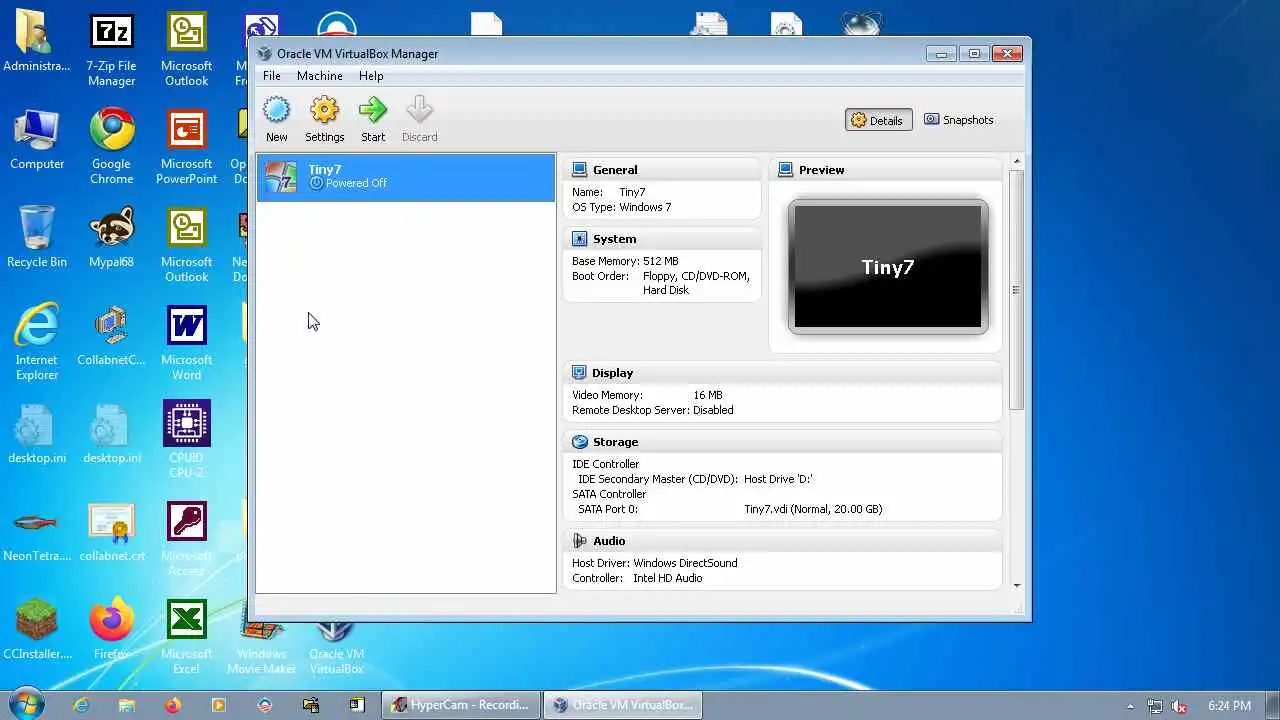Click the System section header
Image resolution: width=1280 pixels, height=720 pixels.
pos(662,239)
